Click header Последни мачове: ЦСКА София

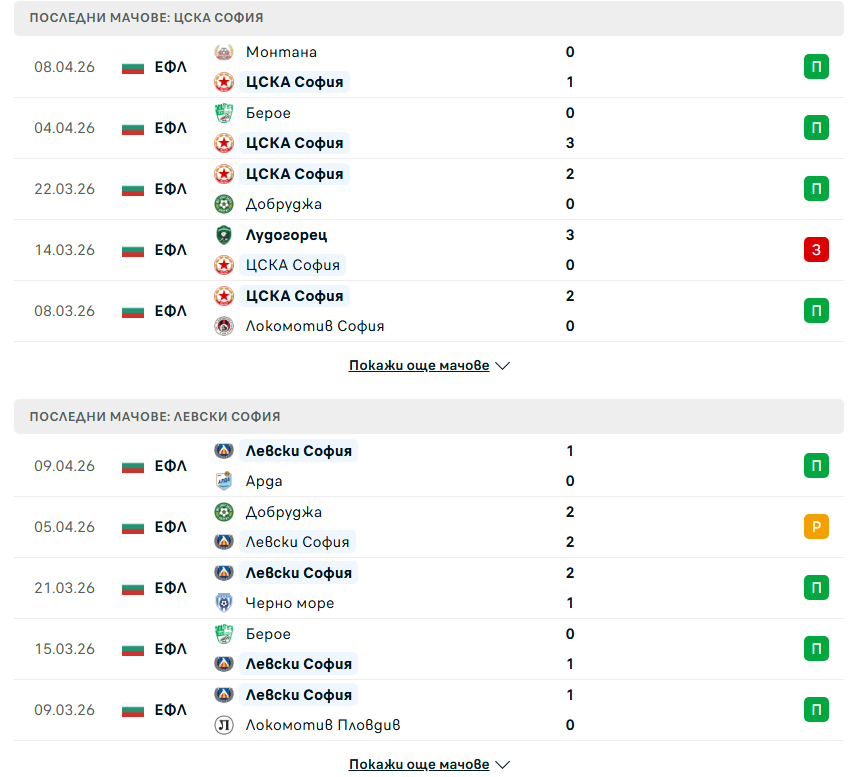[146, 18]
